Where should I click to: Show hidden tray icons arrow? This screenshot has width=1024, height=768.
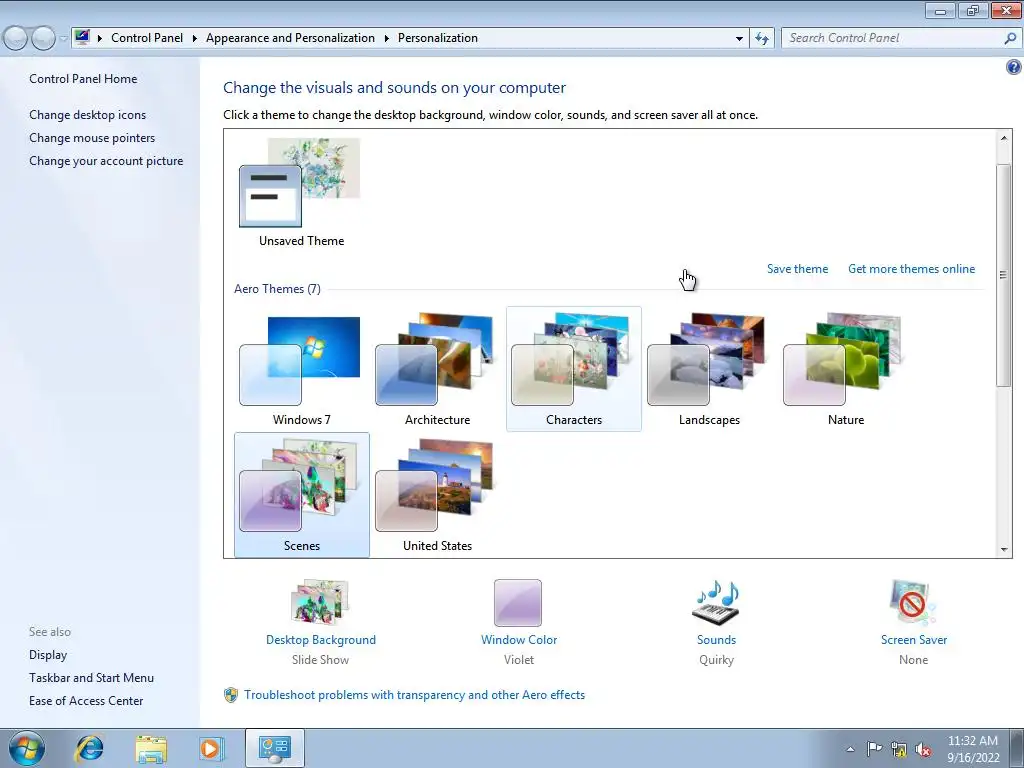pyautogui.click(x=850, y=749)
